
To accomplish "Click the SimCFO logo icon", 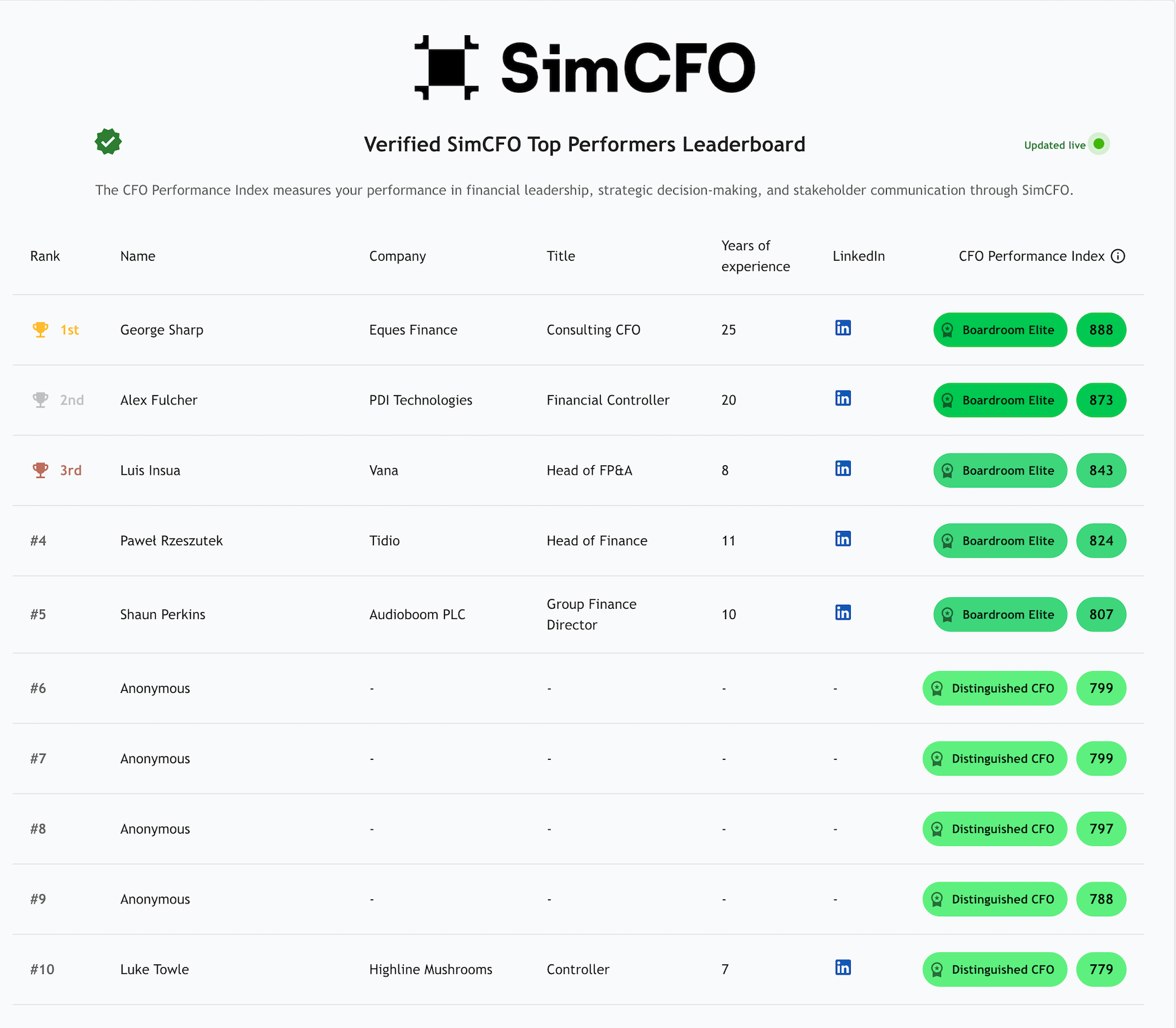I will tap(446, 68).
